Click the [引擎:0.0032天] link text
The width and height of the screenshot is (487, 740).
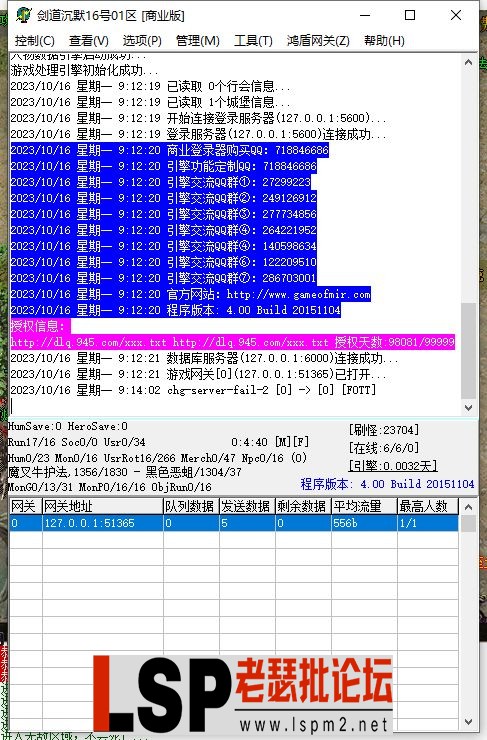[393, 466]
